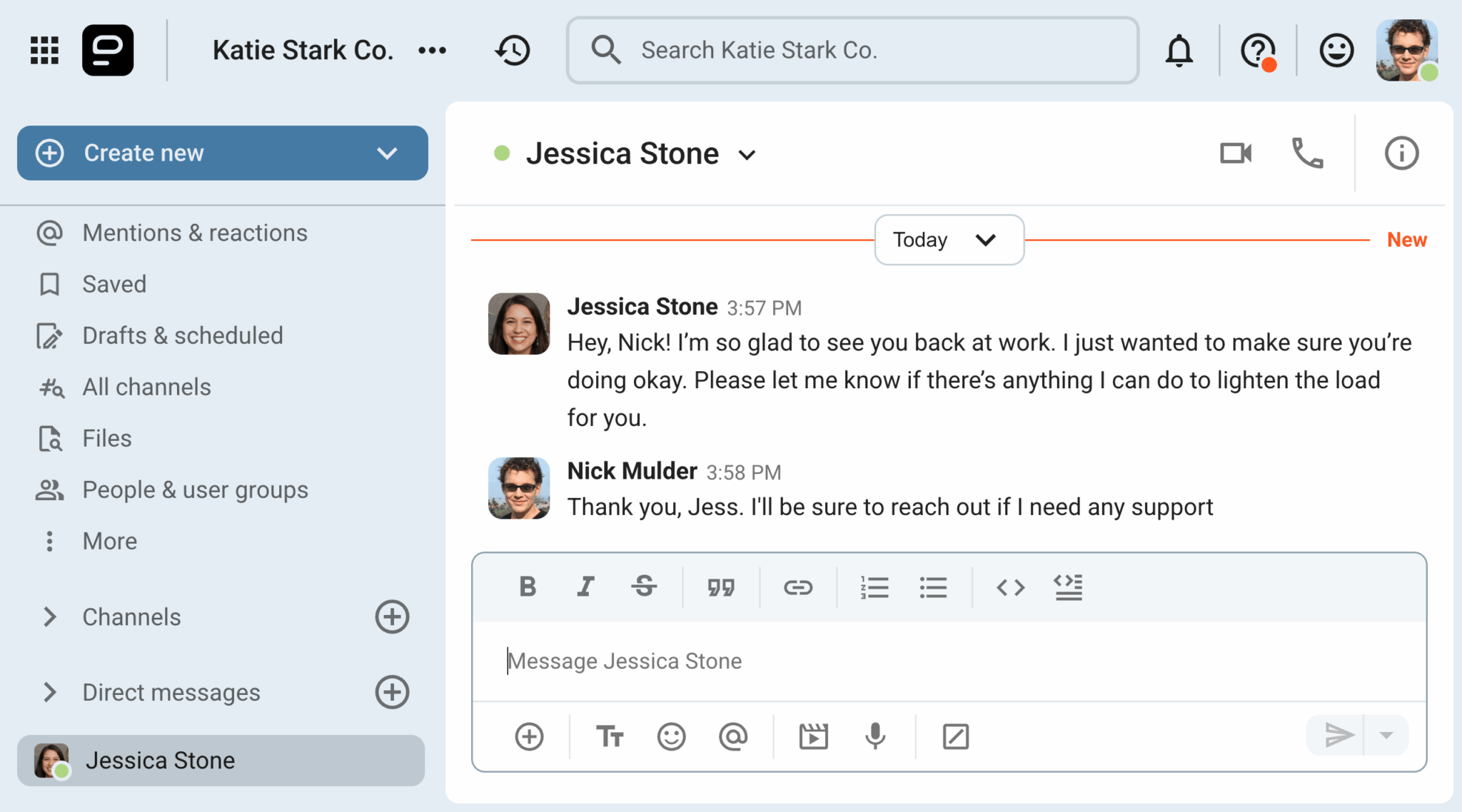Image resolution: width=1462 pixels, height=812 pixels.
Task: Open the history clock icon
Action: (x=513, y=51)
